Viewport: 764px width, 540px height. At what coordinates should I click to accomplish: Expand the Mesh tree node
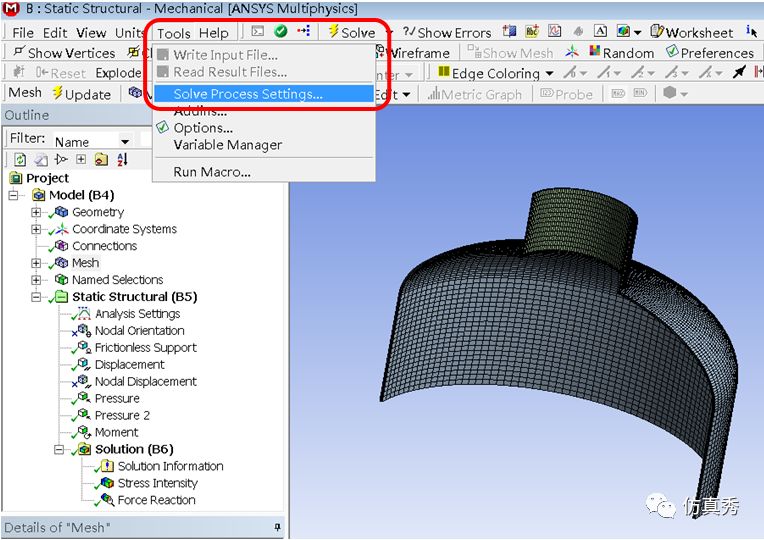[x=36, y=263]
